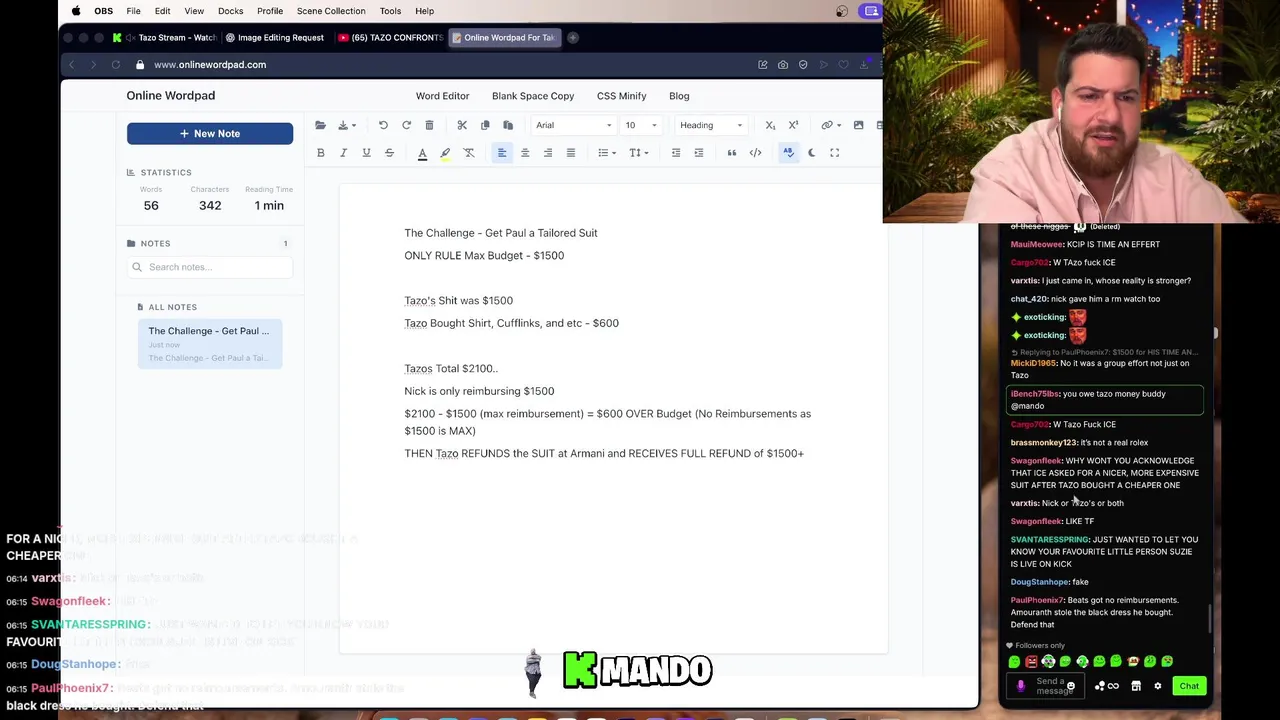Image resolution: width=1280 pixels, height=720 pixels.
Task: Open file with the folder icon
Action: pyautogui.click(x=320, y=125)
